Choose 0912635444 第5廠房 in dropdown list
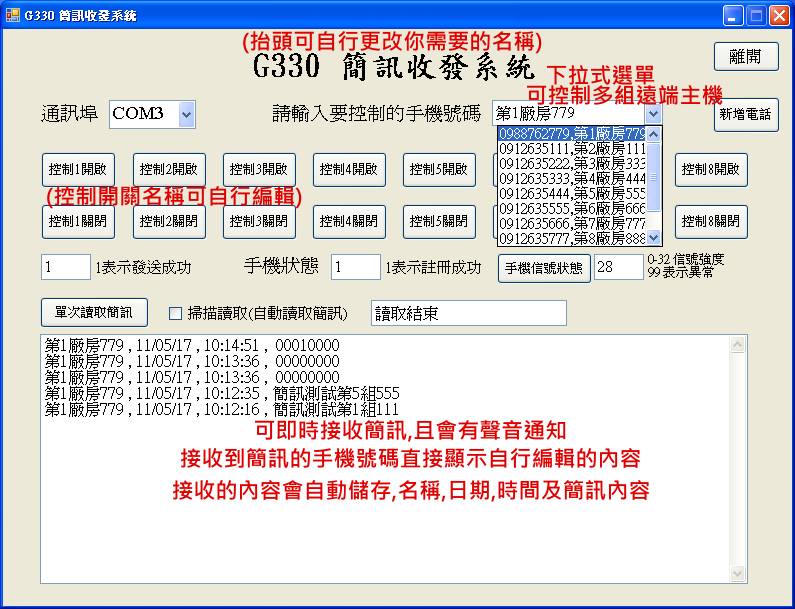Screen dimensions: 795x609 point(572,193)
